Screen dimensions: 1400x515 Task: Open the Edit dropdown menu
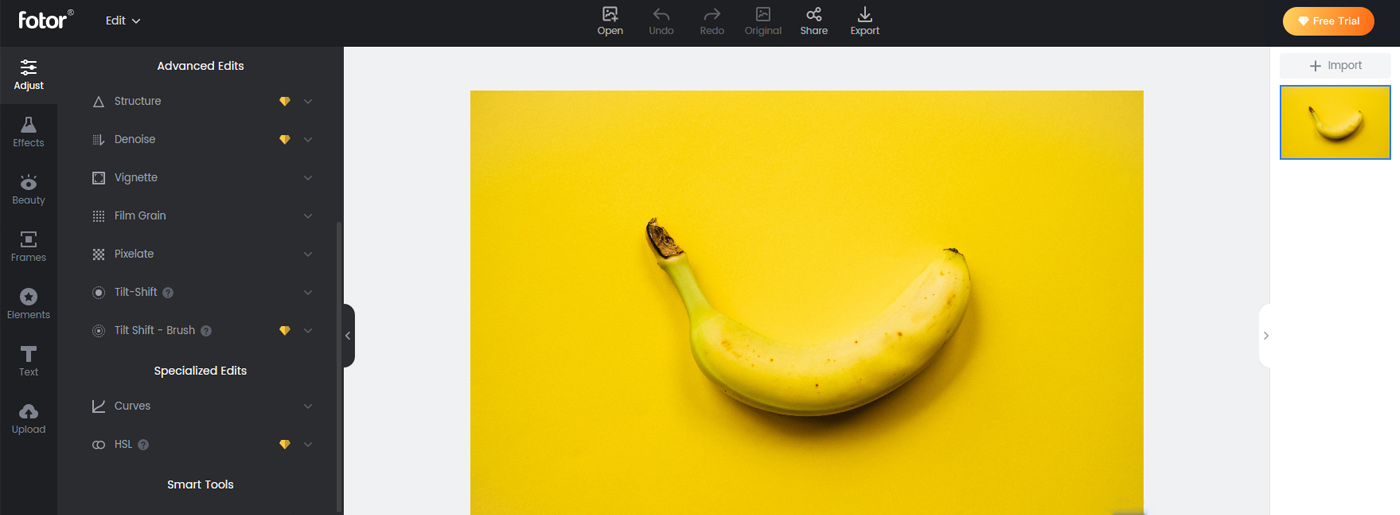(x=123, y=21)
